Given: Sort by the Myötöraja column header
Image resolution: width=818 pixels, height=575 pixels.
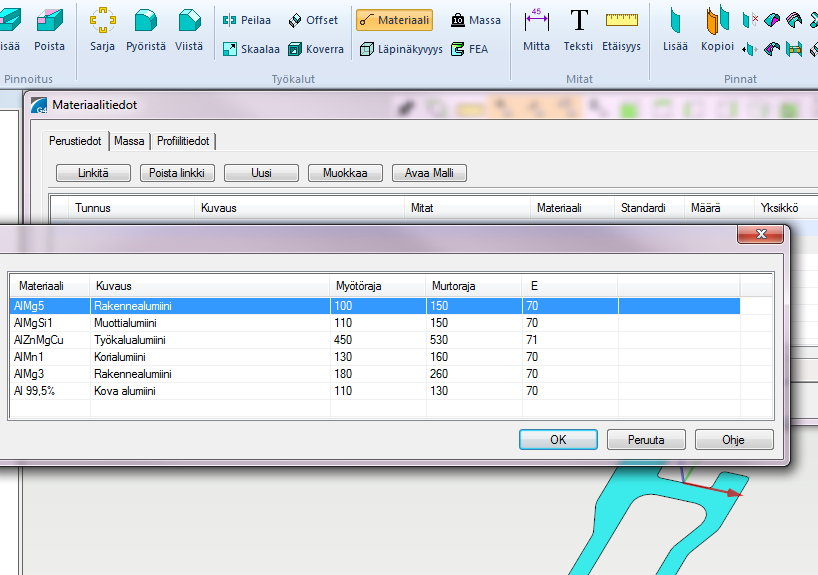Looking at the screenshot, I should (x=376, y=286).
